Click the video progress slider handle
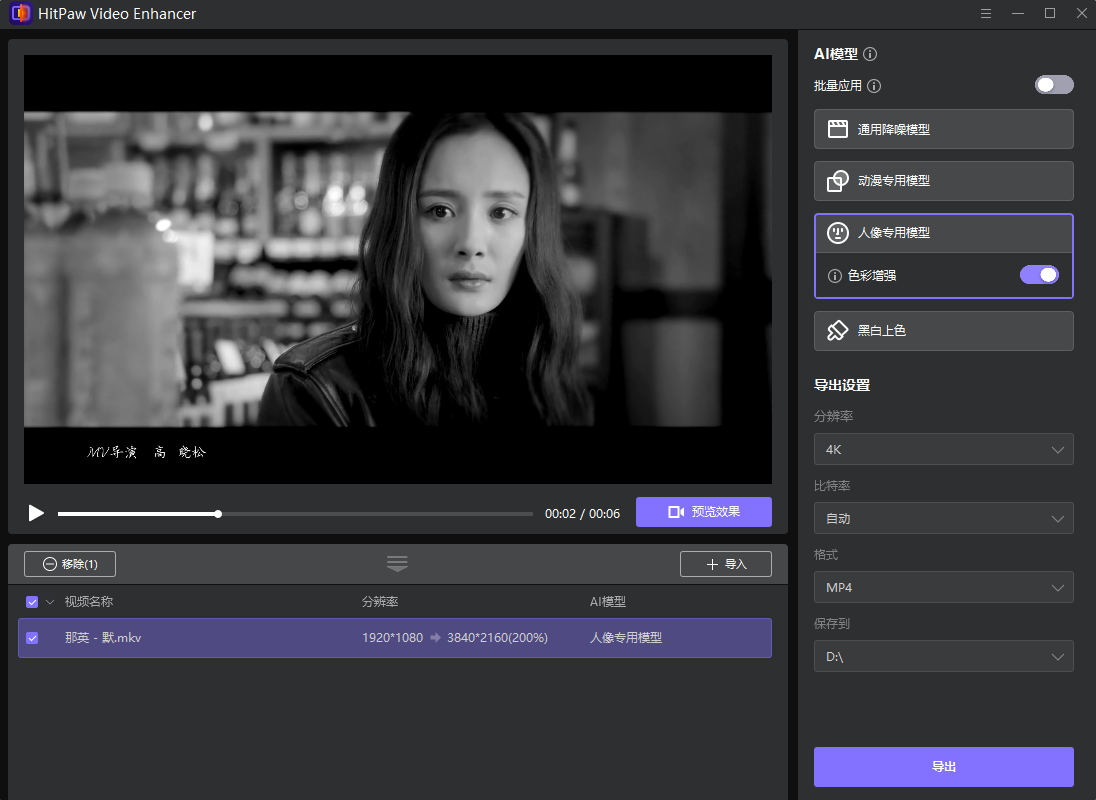Screen dimensions: 1096x800 218,514
